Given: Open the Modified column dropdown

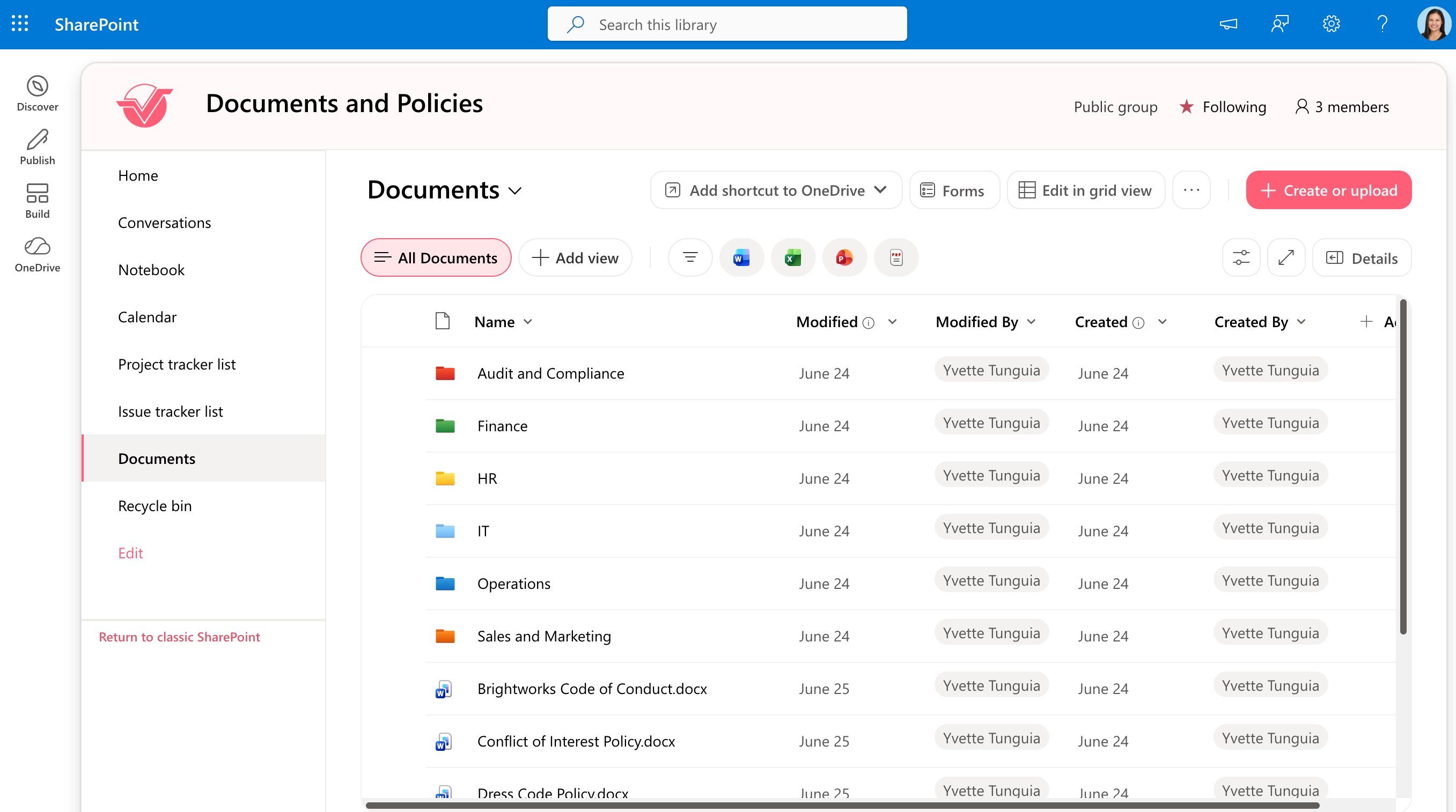Looking at the screenshot, I should (x=893, y=321).
